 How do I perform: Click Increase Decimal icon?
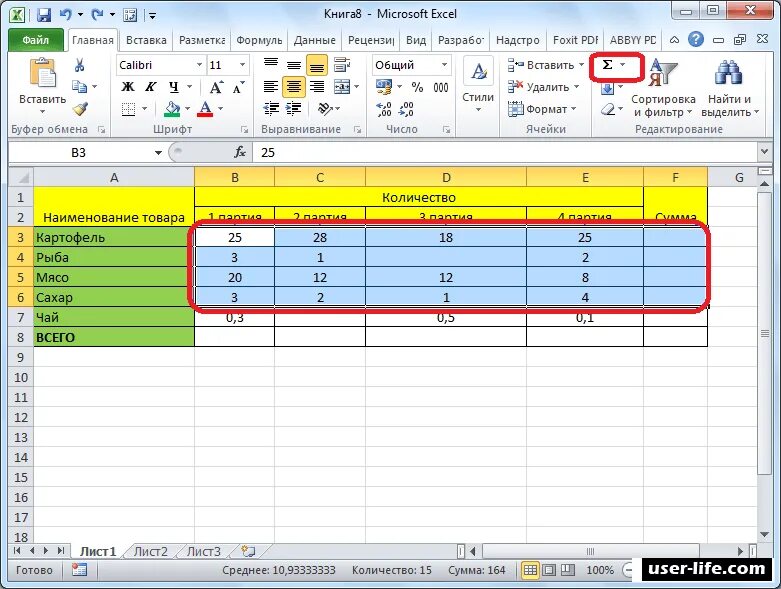(x=384, y=109)
